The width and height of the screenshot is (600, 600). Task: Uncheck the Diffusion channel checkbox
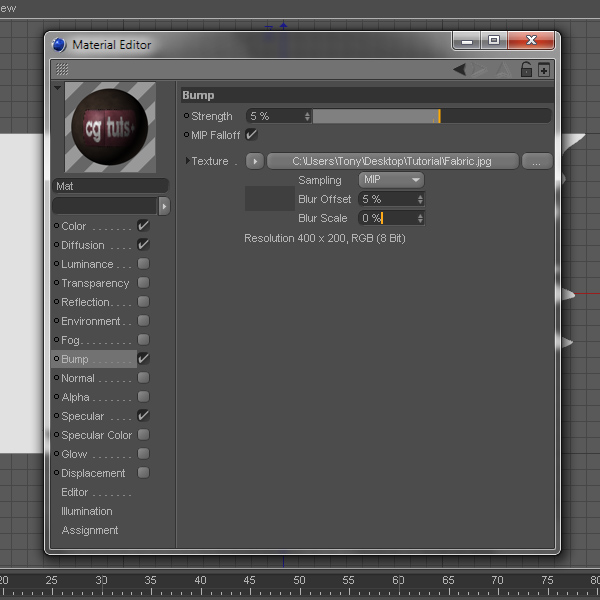click(143, 245)
